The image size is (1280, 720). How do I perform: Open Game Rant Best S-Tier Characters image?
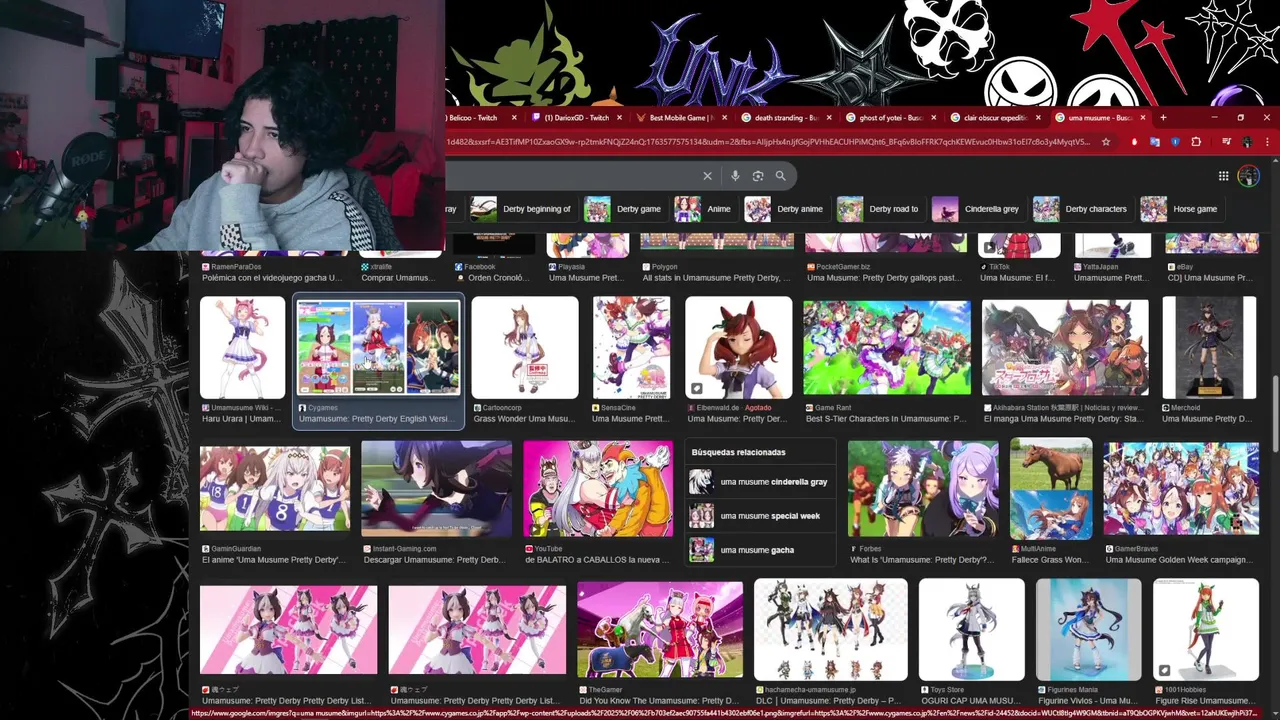(x=887, y=348)
